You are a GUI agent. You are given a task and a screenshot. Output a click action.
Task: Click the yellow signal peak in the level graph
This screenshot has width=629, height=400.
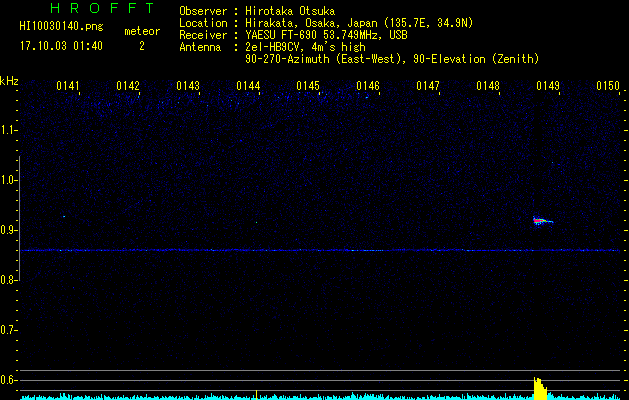tap(540, 388)
